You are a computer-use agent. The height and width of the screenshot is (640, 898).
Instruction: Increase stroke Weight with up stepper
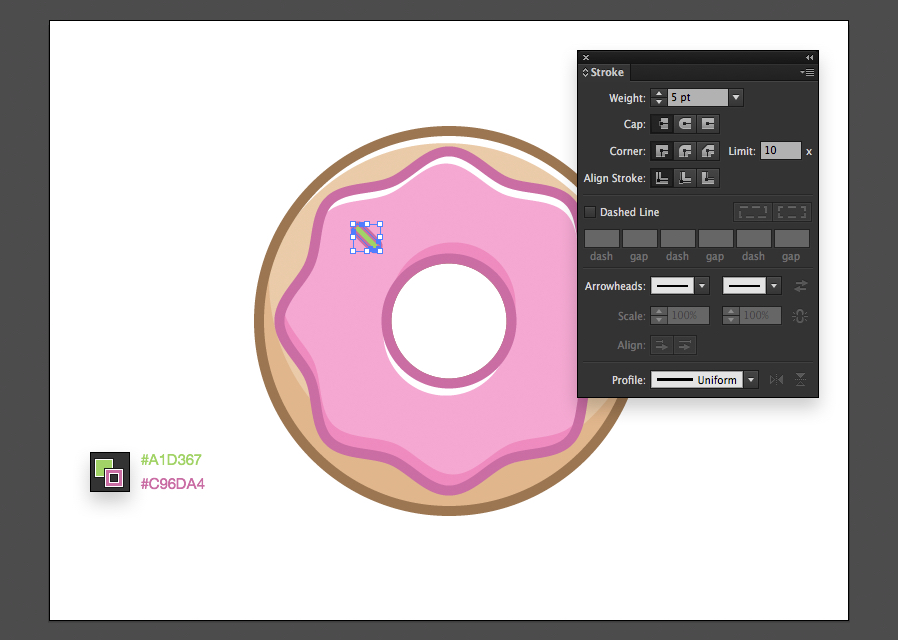(x=659, y=93)
